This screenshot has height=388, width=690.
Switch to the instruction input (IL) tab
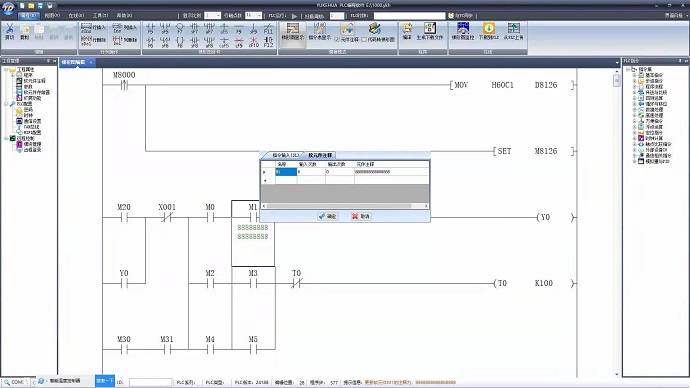click(x=284, y=155)
